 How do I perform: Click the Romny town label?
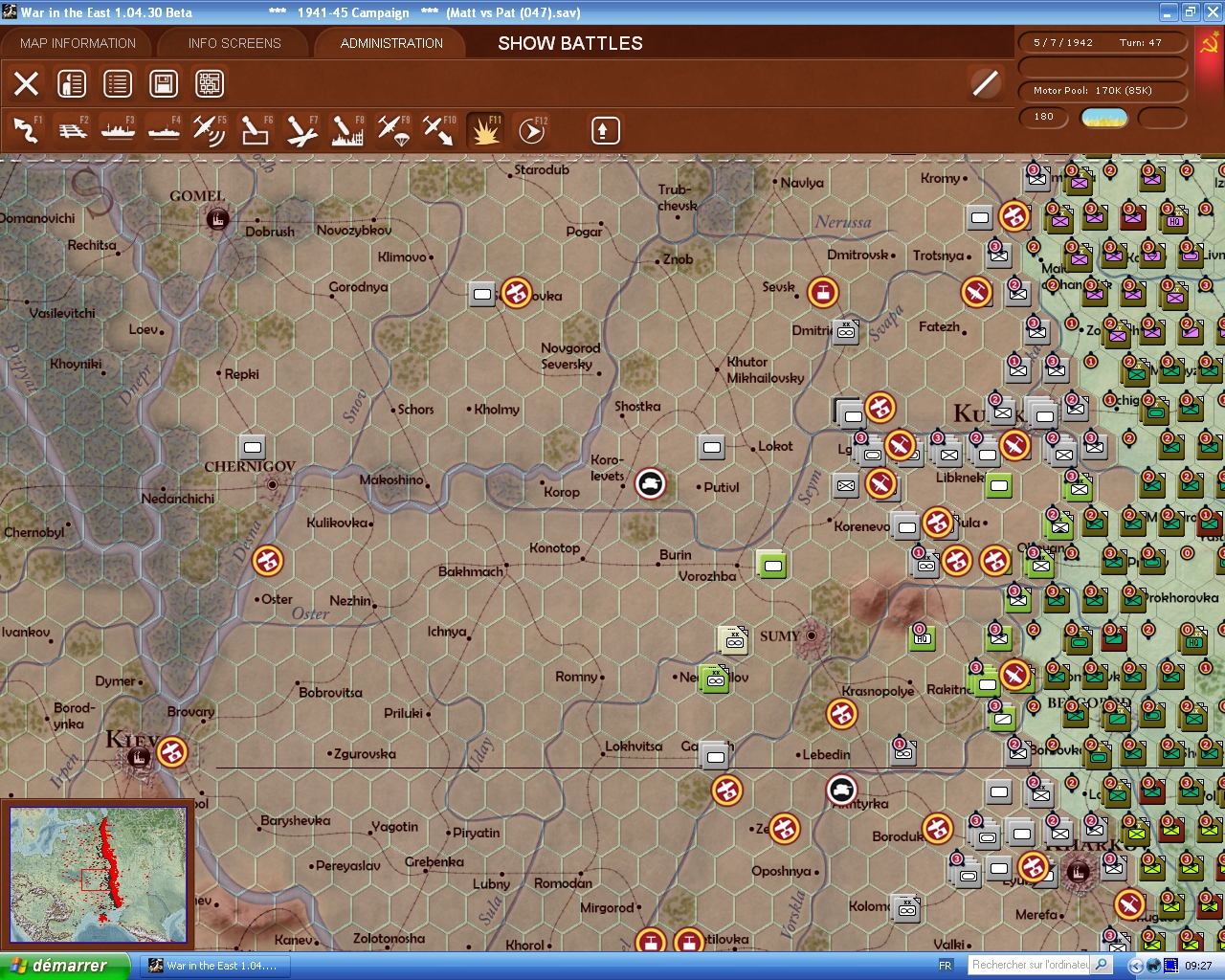[576, 677]
